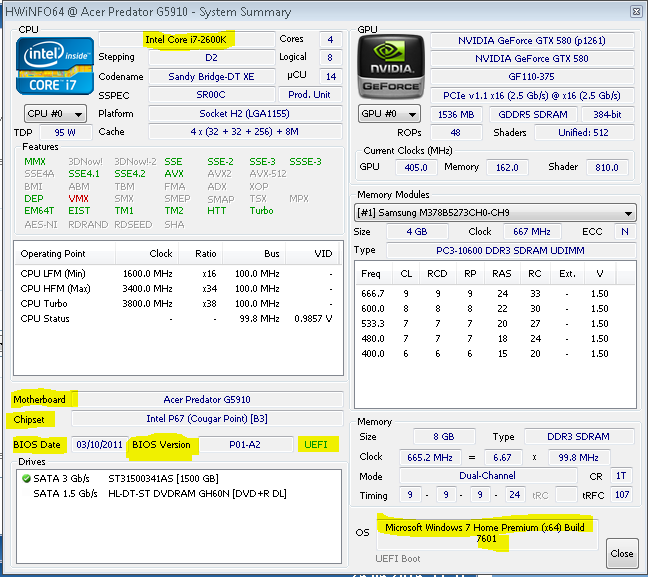Click the Logical value 8
Viewport: 648px width, 577px height.
[330, 57]
